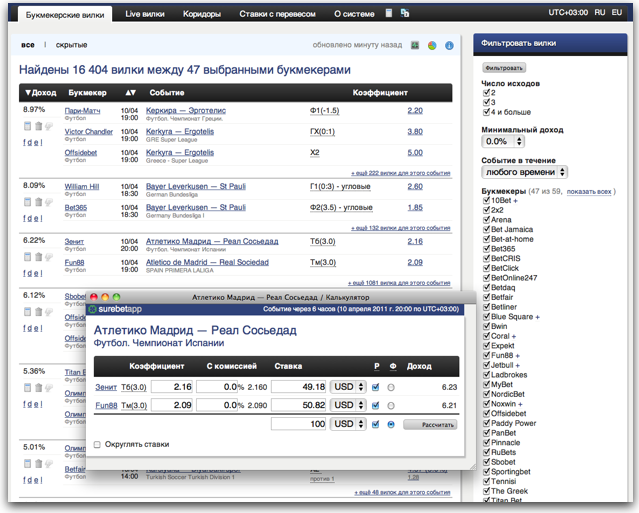Enable the 'Округлять ставки' checkbox

[97, 445]
